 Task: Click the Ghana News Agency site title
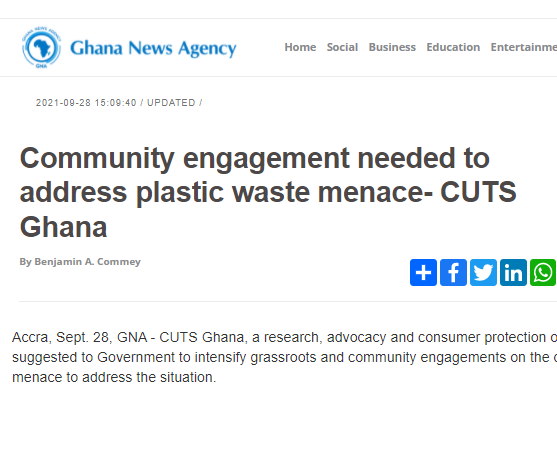153,48
